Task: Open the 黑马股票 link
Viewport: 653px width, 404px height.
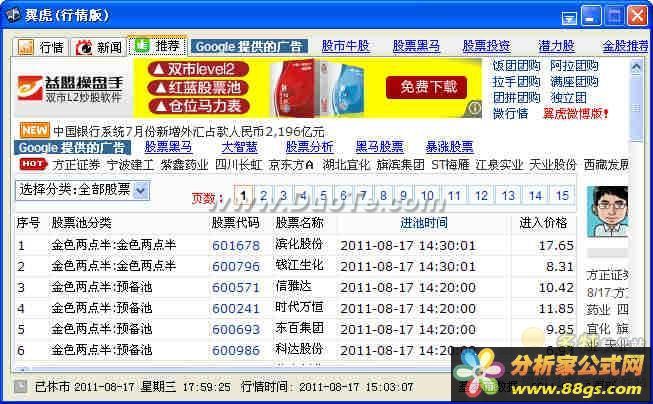Action: (379, 147)
